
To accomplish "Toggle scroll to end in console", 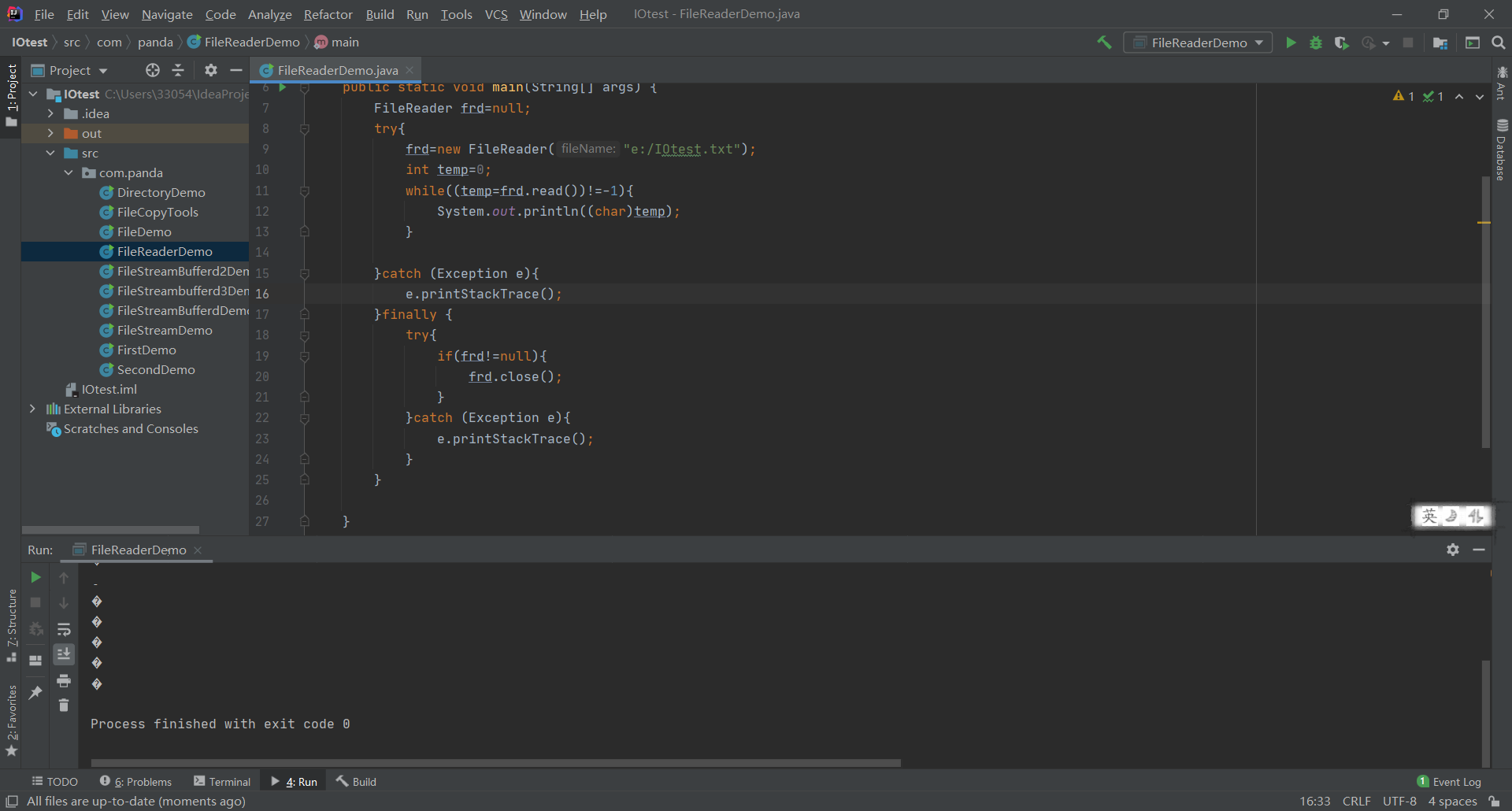I will click(x=64, y=654).
